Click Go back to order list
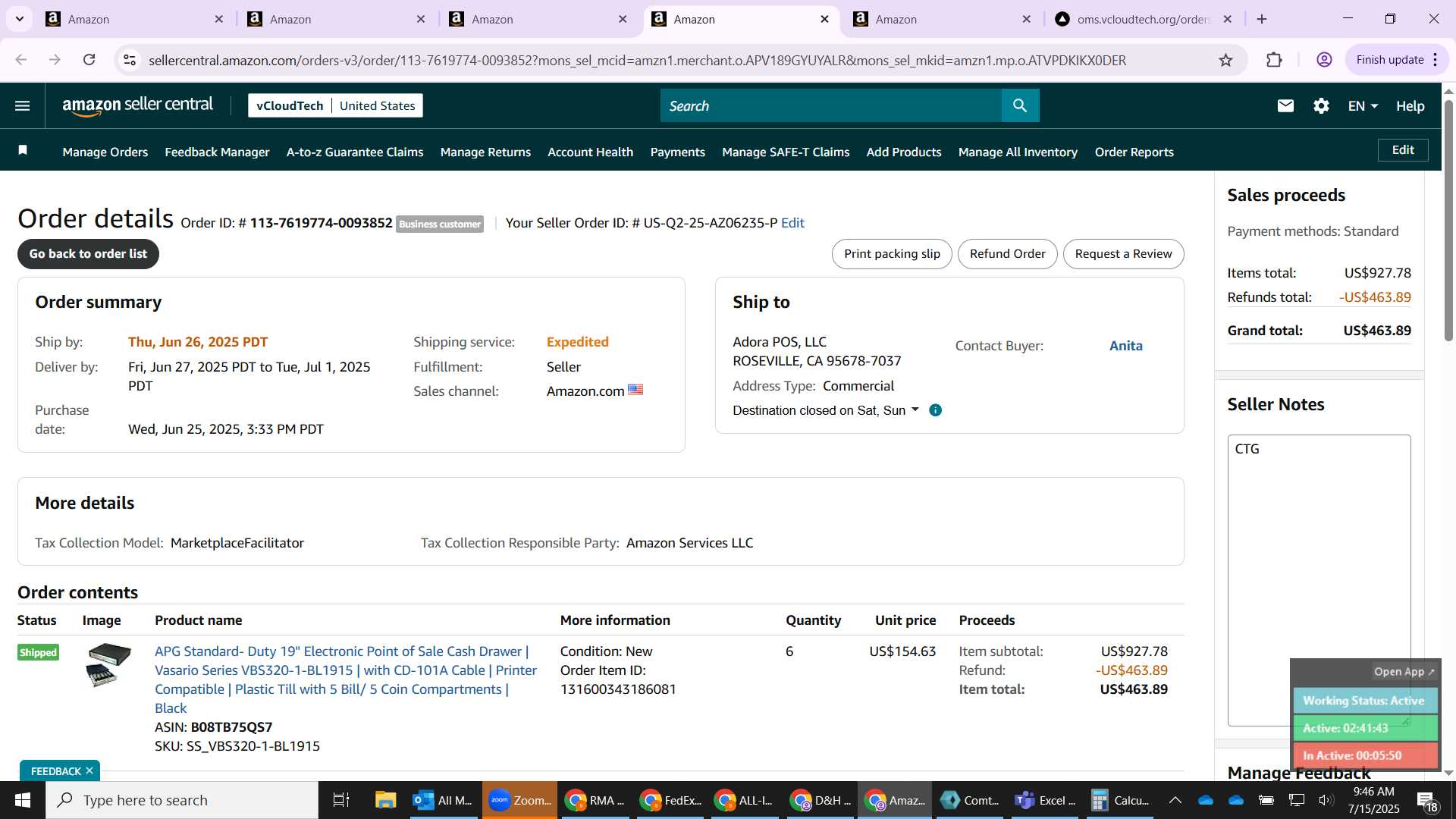The height and width of the screenshot is (819, 1456). tap(88, 254)
